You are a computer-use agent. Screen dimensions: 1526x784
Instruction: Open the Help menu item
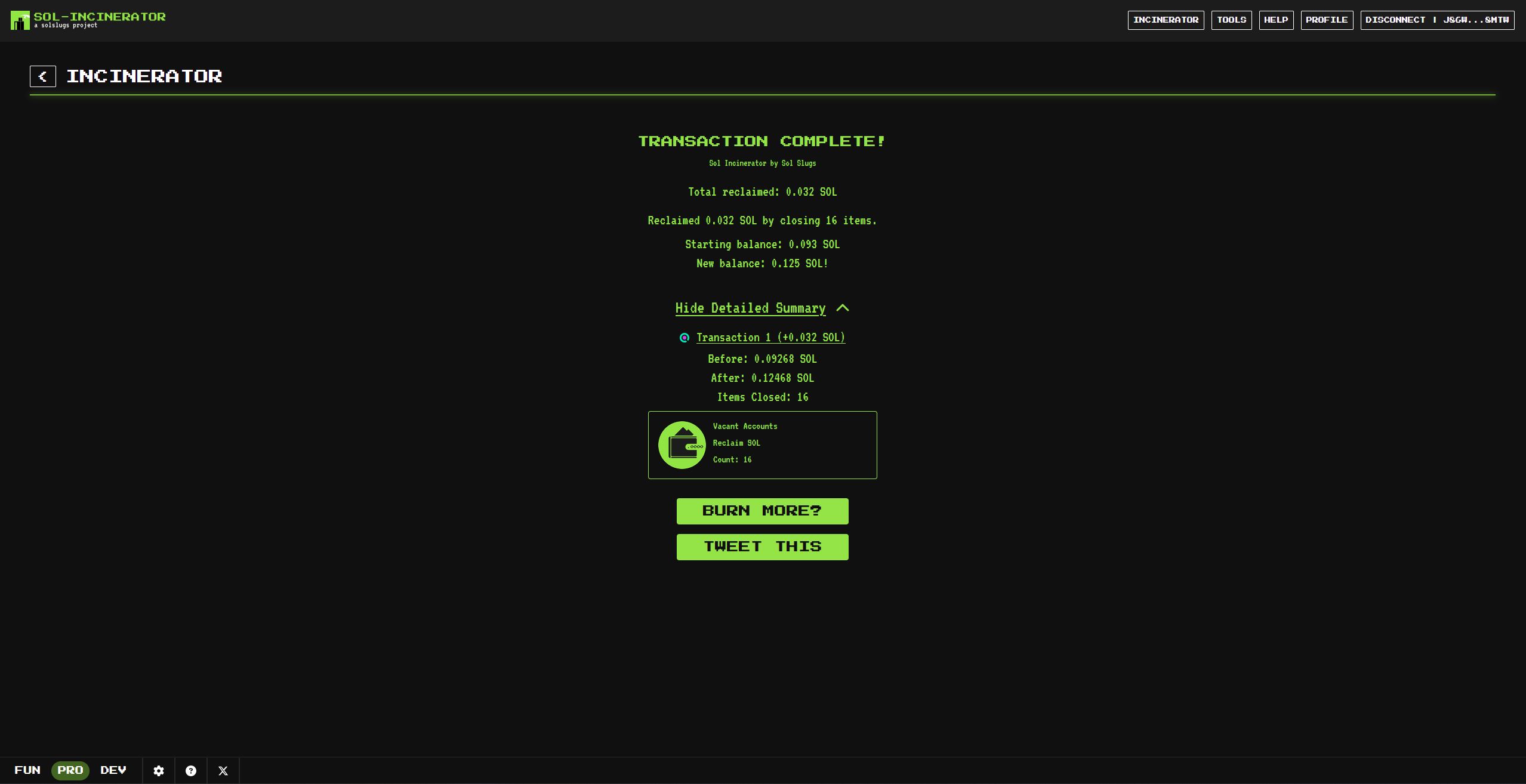[x=1276, y=20]
